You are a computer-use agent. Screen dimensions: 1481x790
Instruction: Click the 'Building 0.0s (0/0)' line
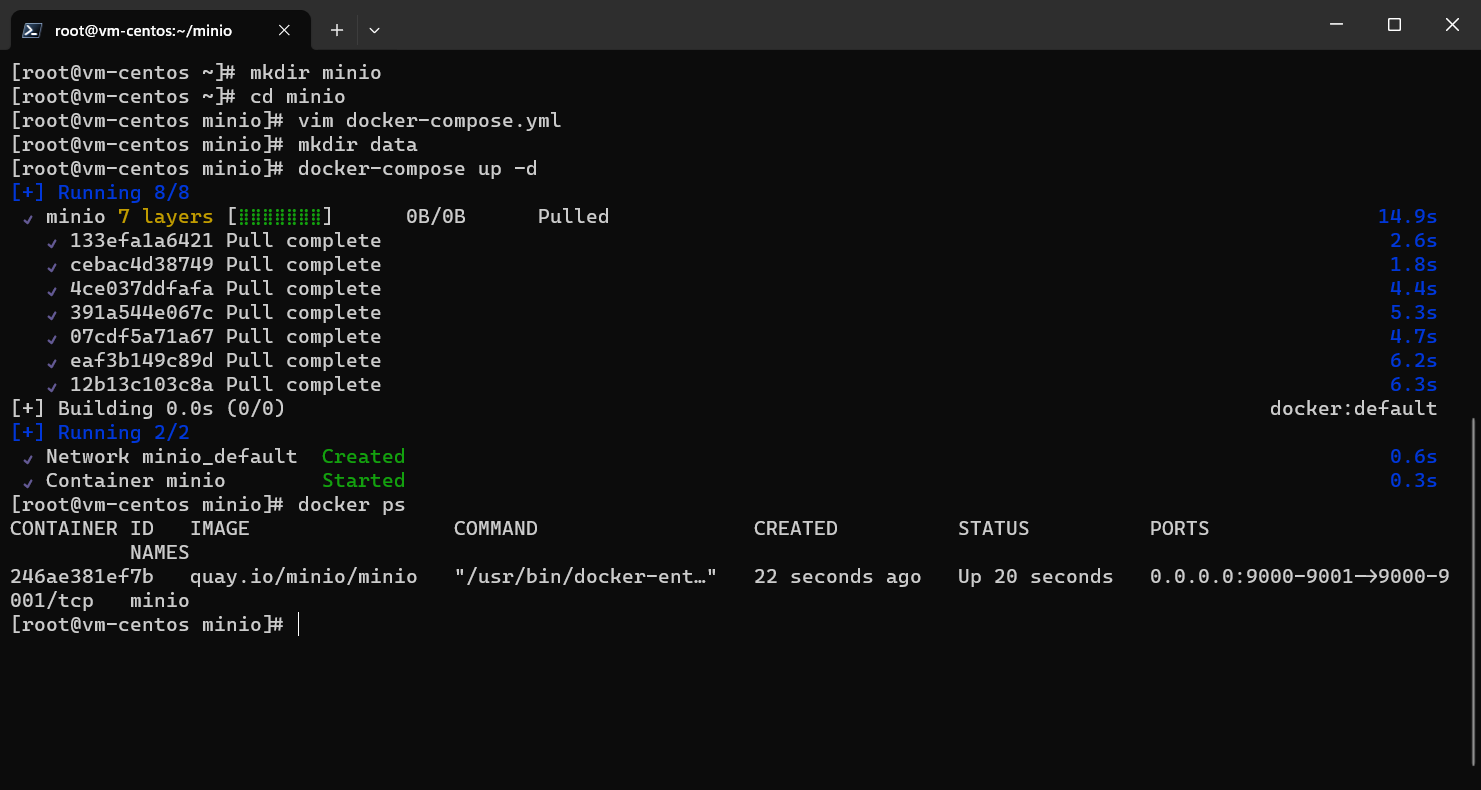tap(148, 409)
